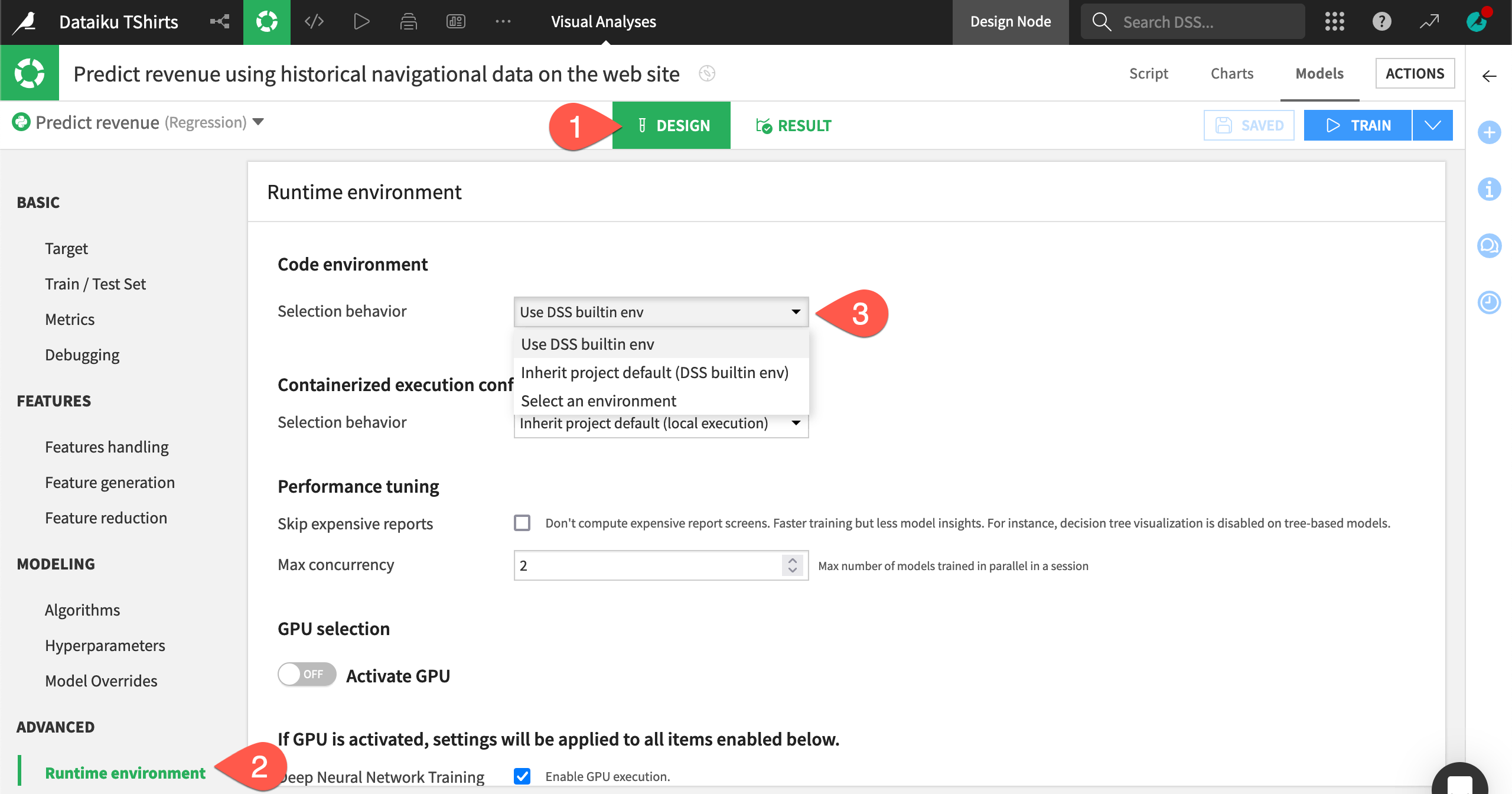Open Metrics settings
Viewport: 1512px width, 794px height.
(70, 319)
